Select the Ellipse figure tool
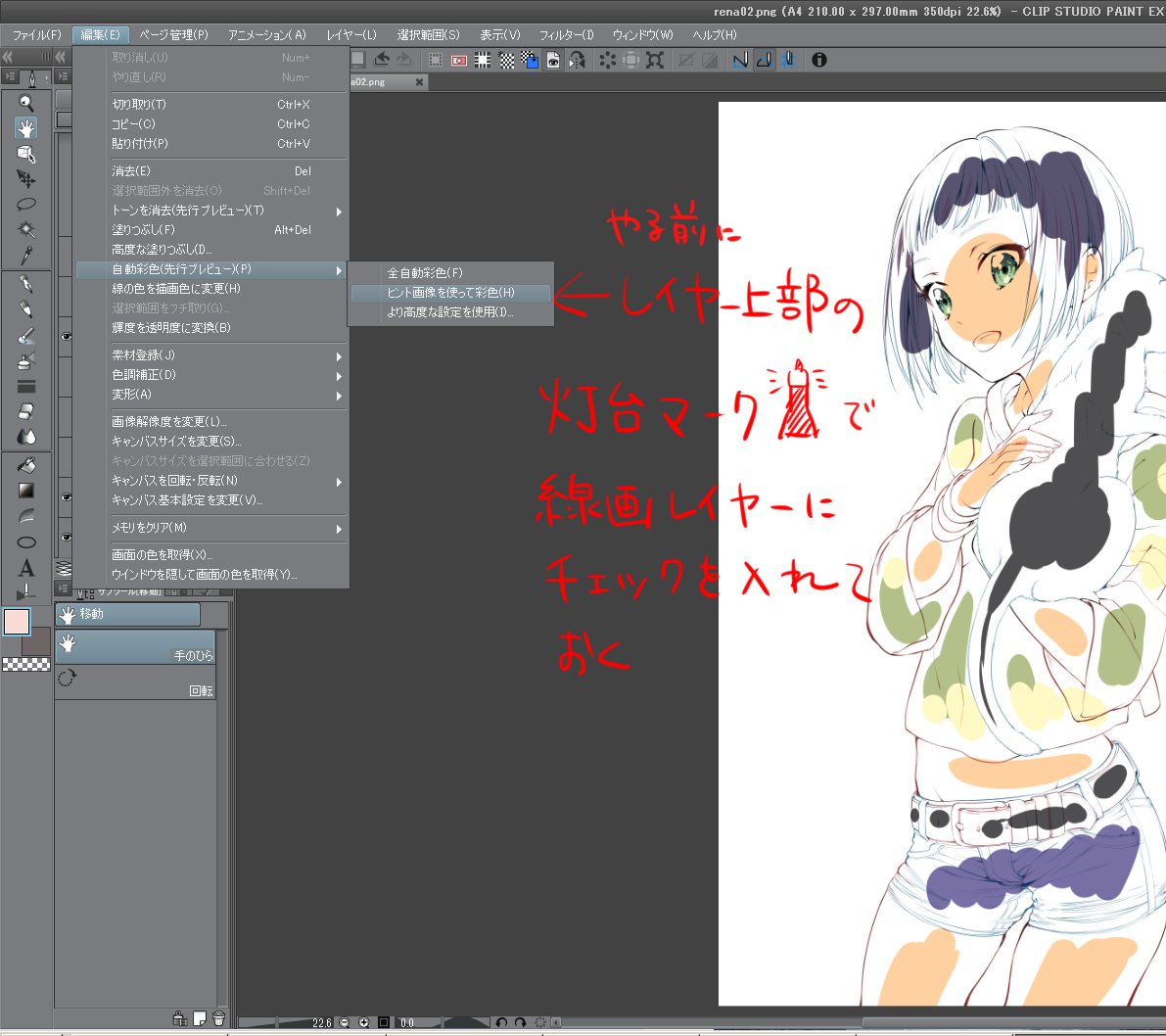Viewport: 1166px width, 1036px height. pos(26,542)
